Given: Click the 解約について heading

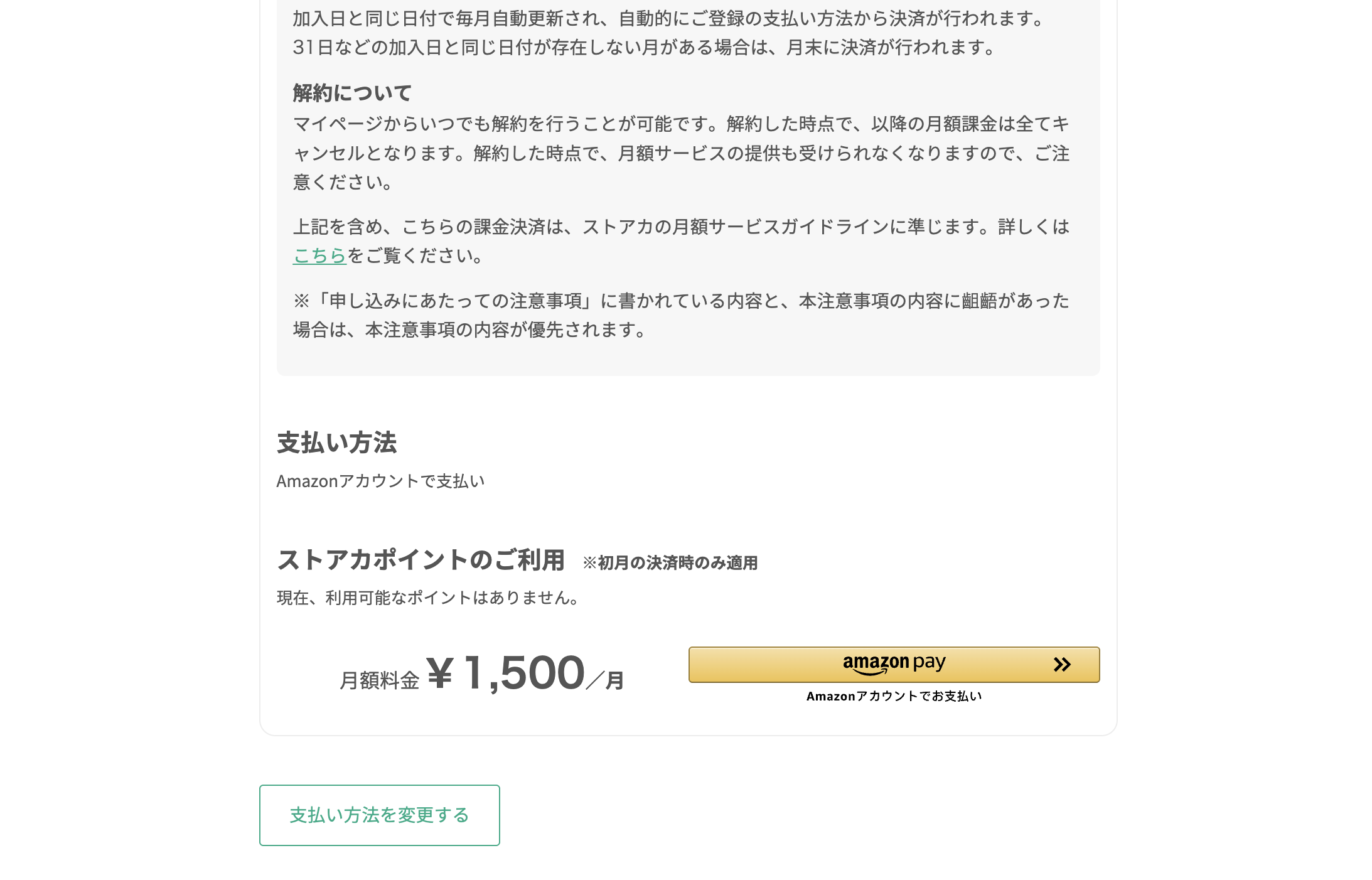Looking at the screenshot, I should 352,93.
